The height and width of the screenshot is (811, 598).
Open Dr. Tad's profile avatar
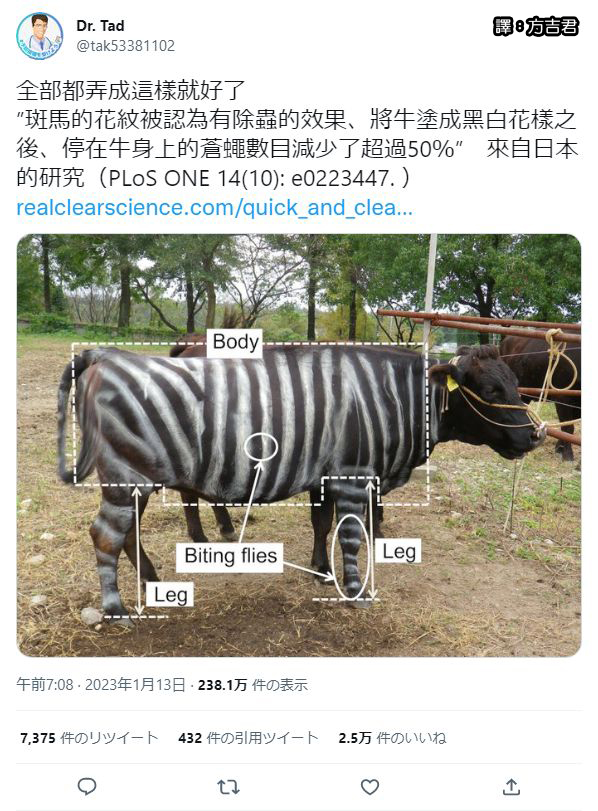tap(39, 36)
